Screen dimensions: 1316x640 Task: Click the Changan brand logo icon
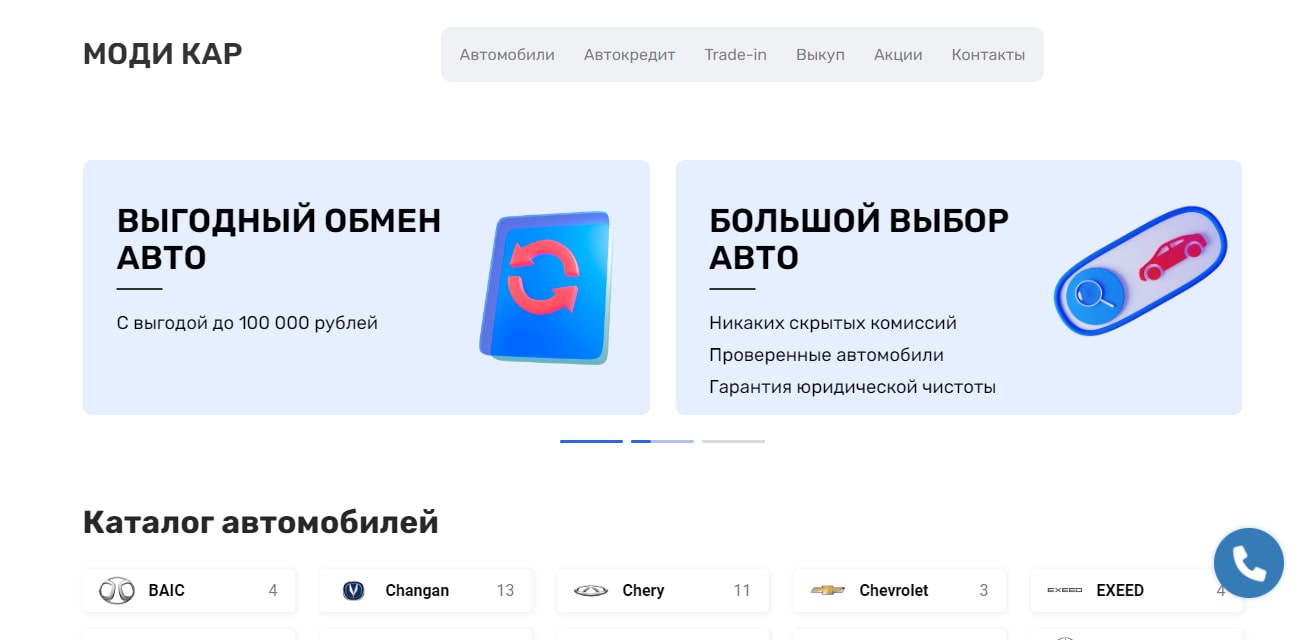click(x=353, y=591)
